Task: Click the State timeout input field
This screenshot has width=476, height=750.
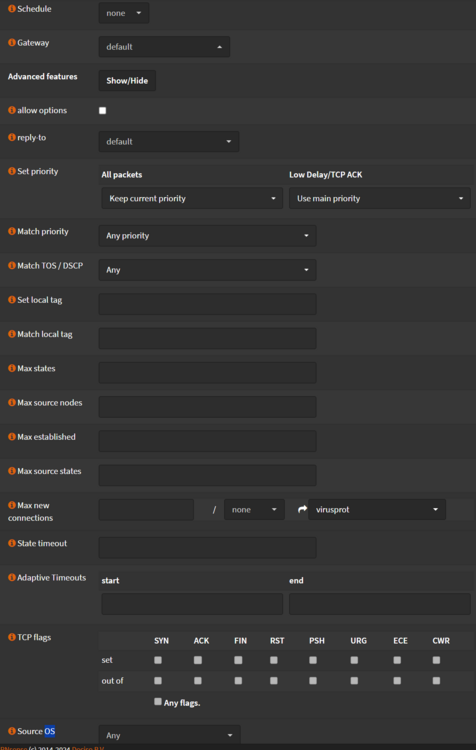Action: (208, 548)
